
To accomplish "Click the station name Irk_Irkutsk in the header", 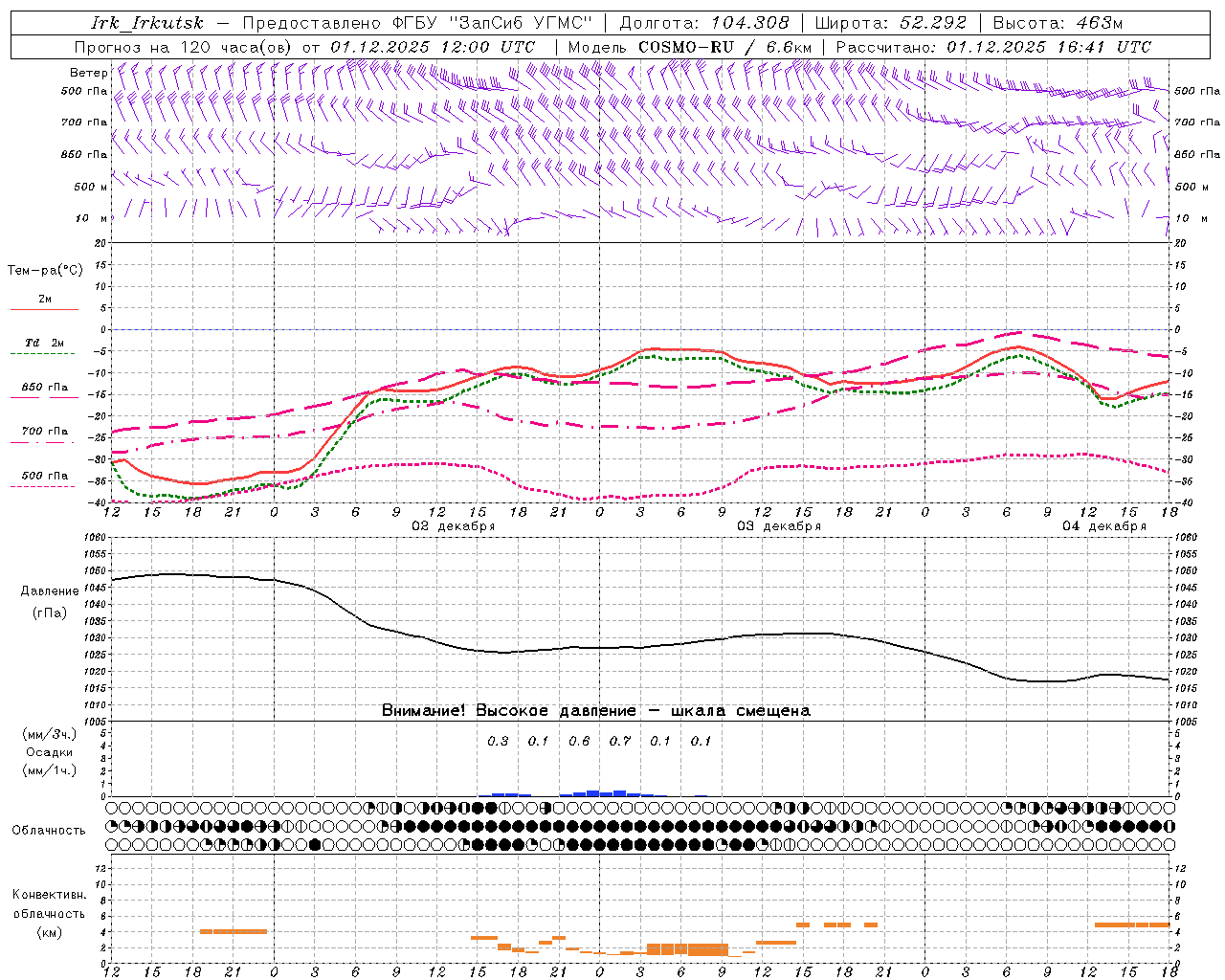I will (x=147, y=23).
